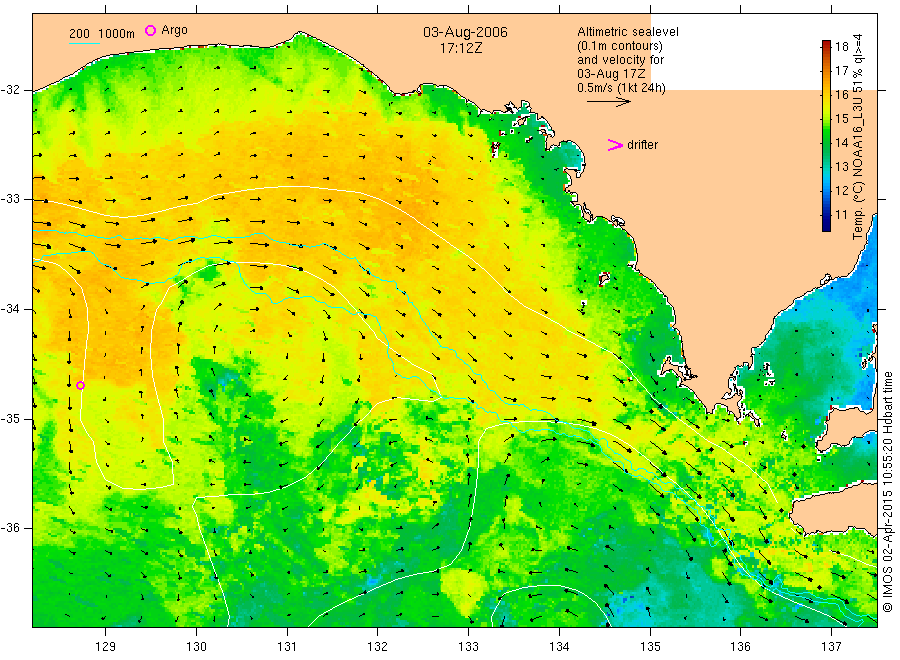The image size is (900, 660).
Task: Click the 'Altimetric sealevel' caption line
Action: (627, 32)
